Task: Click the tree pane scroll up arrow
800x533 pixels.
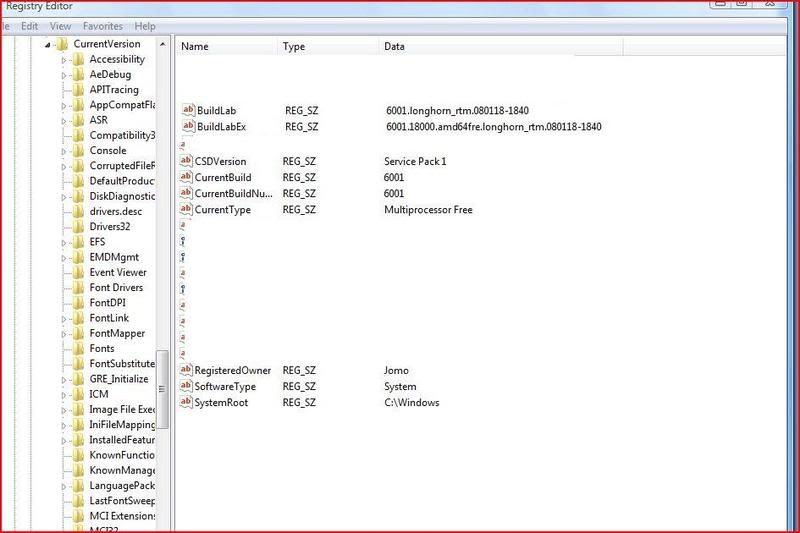Action: pyautogui.click(x=162, y=44)
